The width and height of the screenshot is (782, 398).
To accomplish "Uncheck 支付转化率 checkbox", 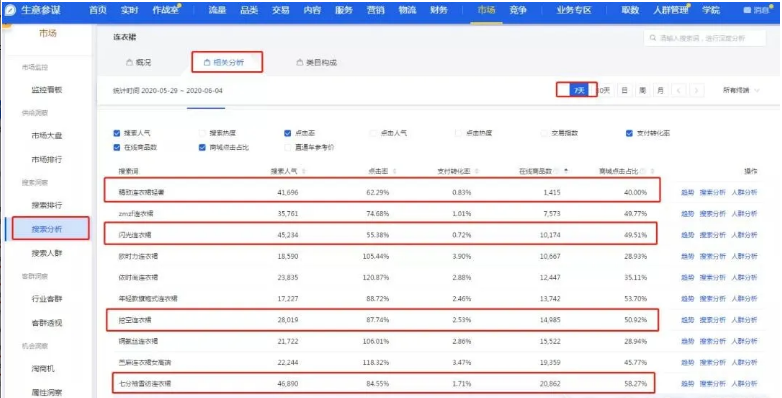I will (629, 133).
